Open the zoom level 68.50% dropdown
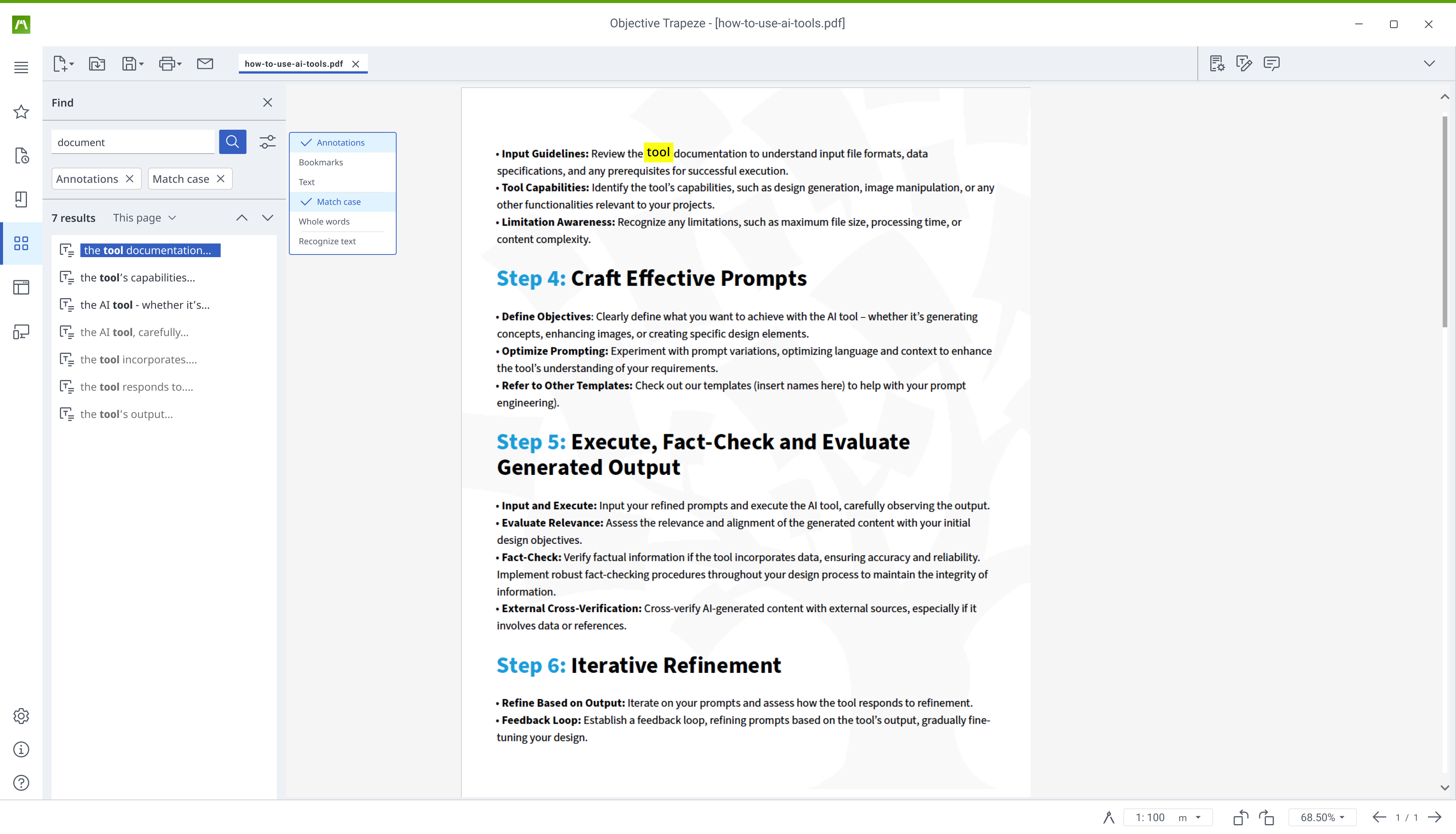This screenshot has width=1456, height=834. pyautogui.click(x=1323, y=817)
